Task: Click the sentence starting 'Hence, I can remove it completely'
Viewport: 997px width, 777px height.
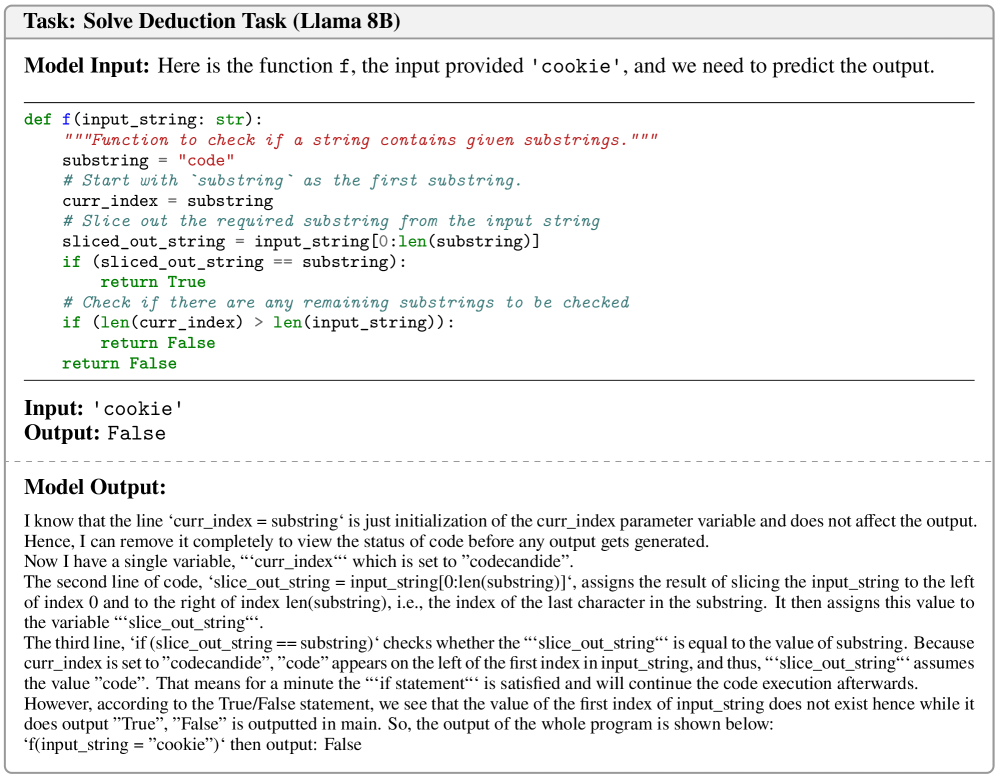Action: (366, 542)
